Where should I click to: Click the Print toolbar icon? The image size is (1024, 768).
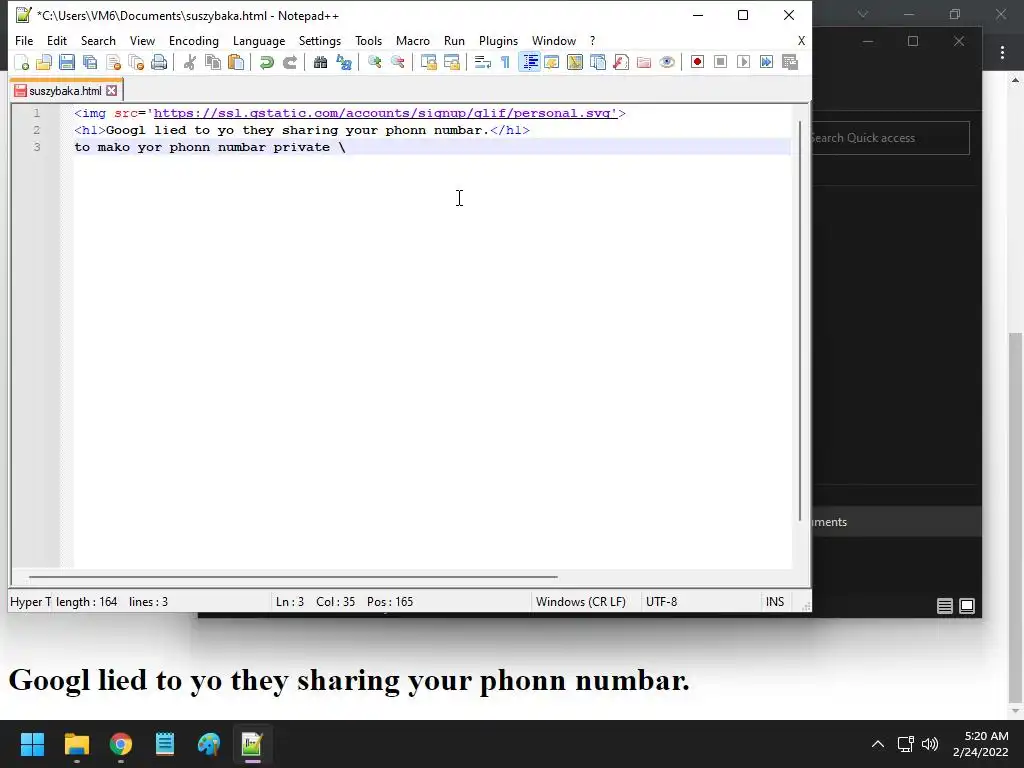click(159, 62)
